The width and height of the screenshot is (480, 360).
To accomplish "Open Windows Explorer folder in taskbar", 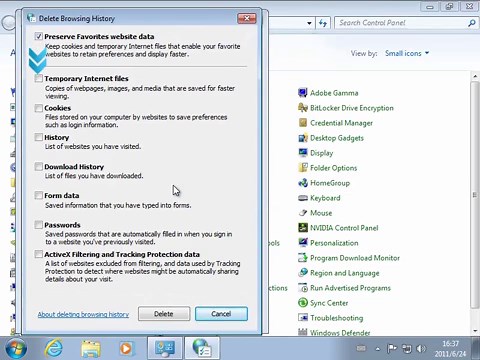I will pos(90,349).
